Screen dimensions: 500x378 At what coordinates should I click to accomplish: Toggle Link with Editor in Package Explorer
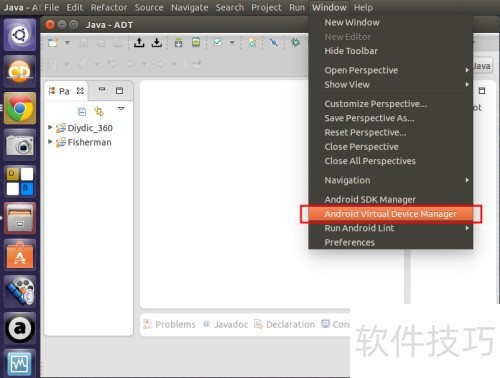tap(99, 111)
